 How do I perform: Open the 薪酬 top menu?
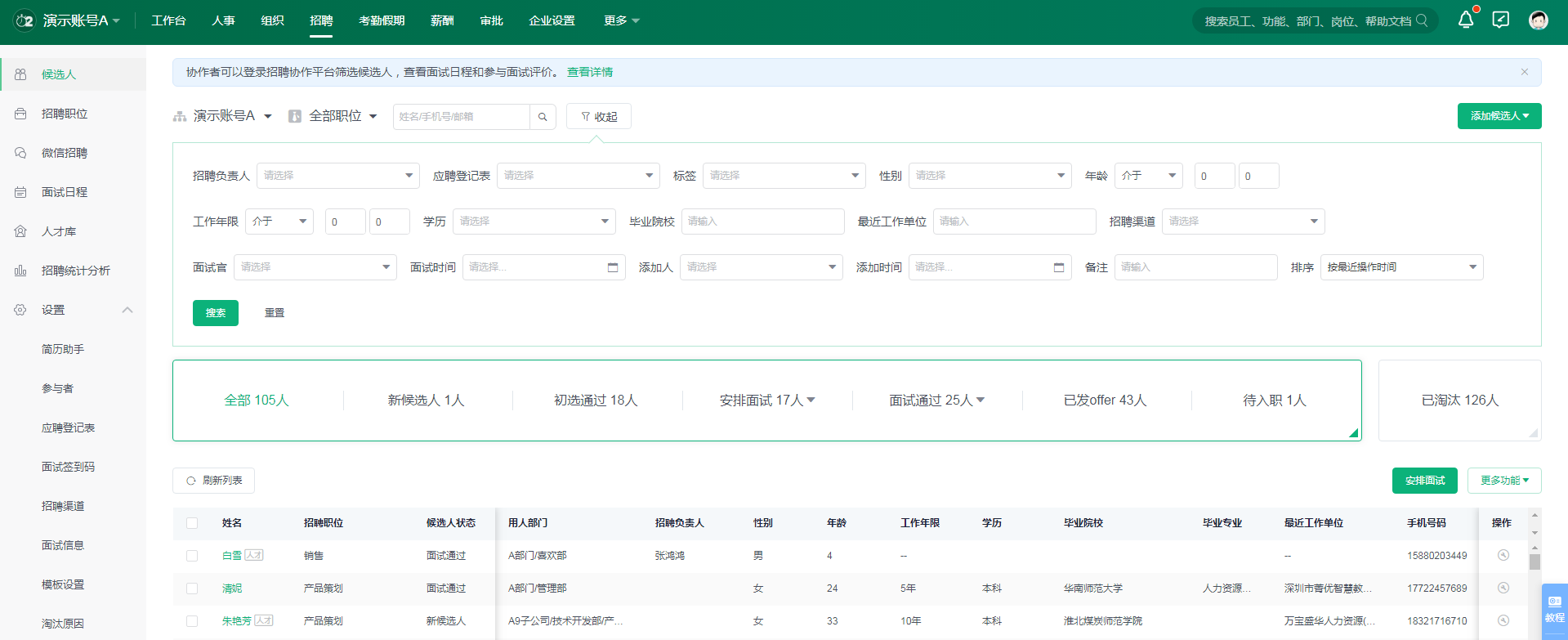pos(442,20)
